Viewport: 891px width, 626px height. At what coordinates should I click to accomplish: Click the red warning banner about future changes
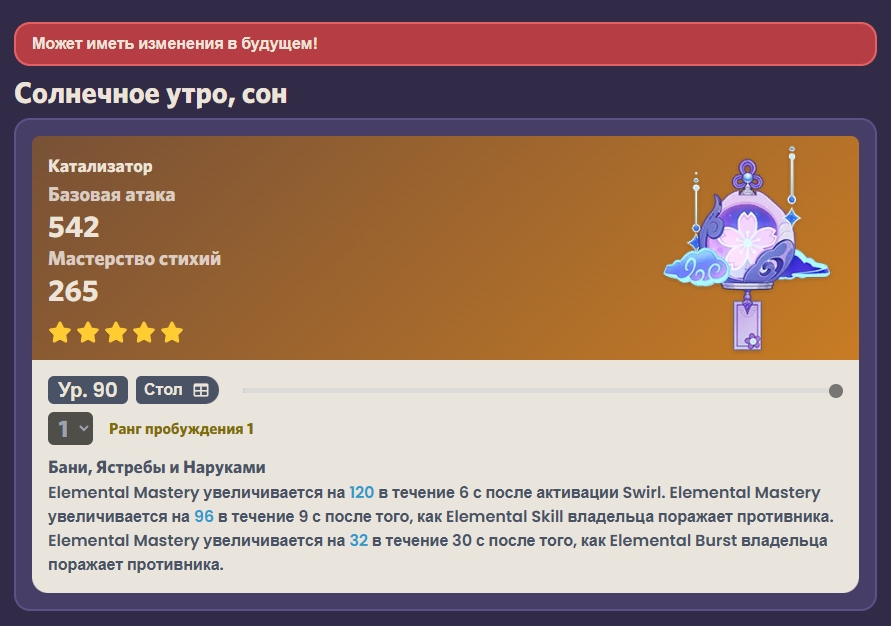[x=446, y=44]
